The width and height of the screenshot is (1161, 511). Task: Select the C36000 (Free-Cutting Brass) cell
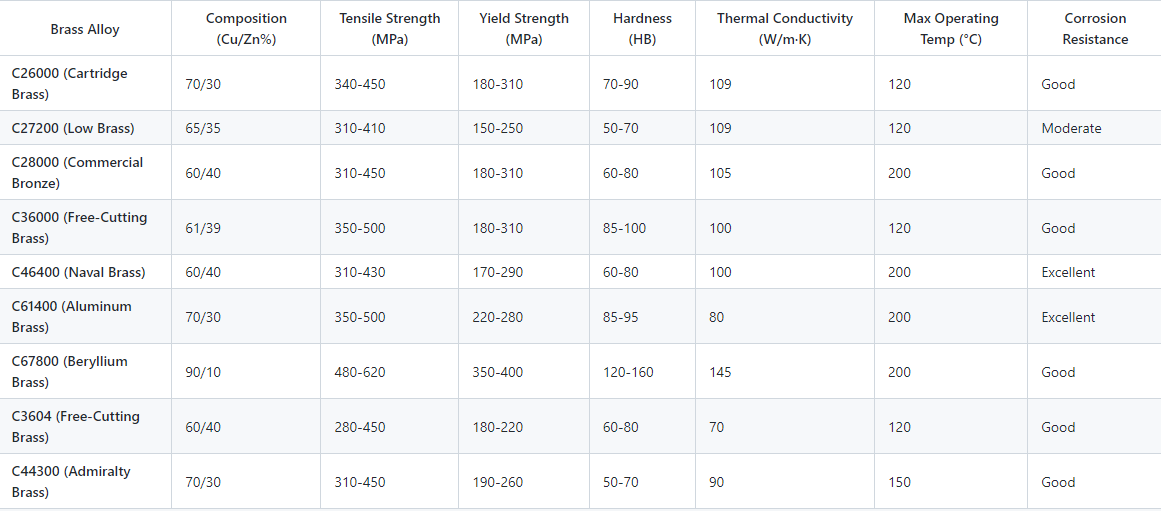point(79,228)
